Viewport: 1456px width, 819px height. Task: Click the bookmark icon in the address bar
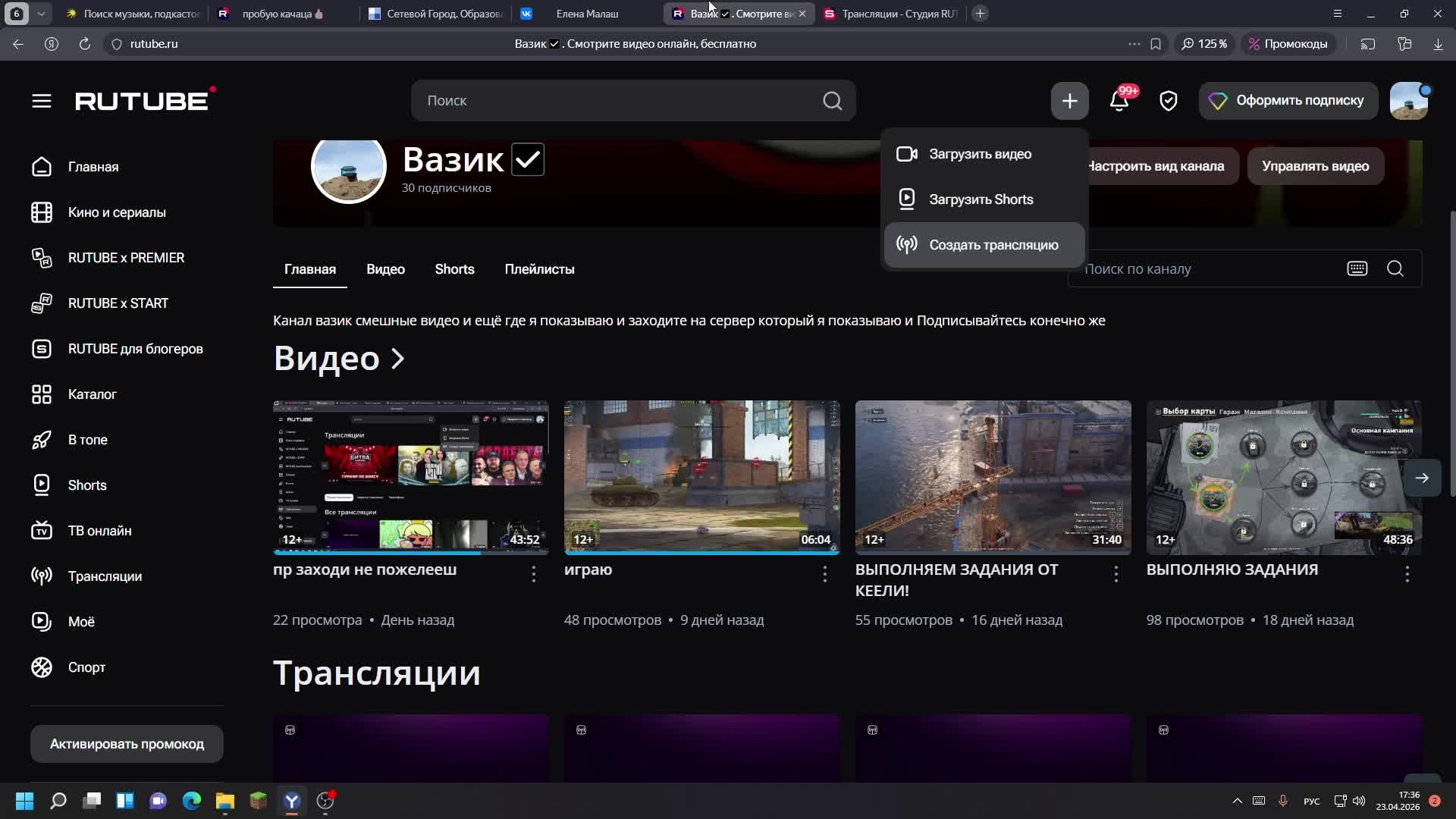tap(1155, 44)
